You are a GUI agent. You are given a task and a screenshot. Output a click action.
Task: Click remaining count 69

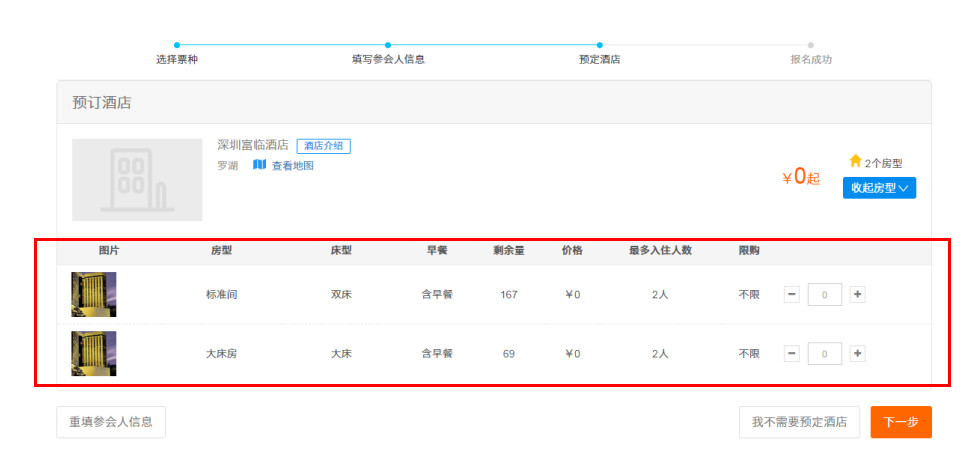[509, 354]
